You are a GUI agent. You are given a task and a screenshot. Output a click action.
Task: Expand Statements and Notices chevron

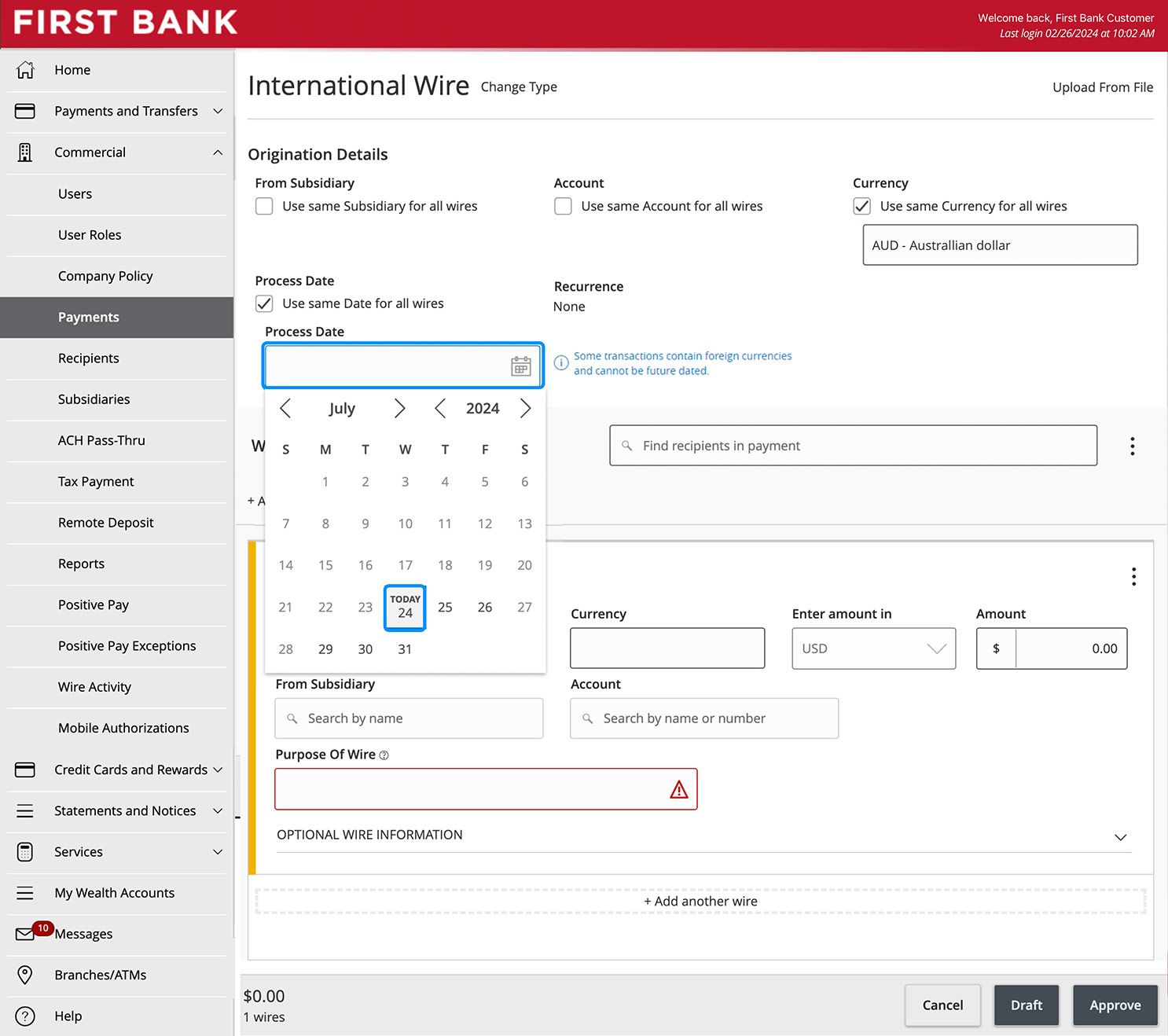[x=218, y=810]
